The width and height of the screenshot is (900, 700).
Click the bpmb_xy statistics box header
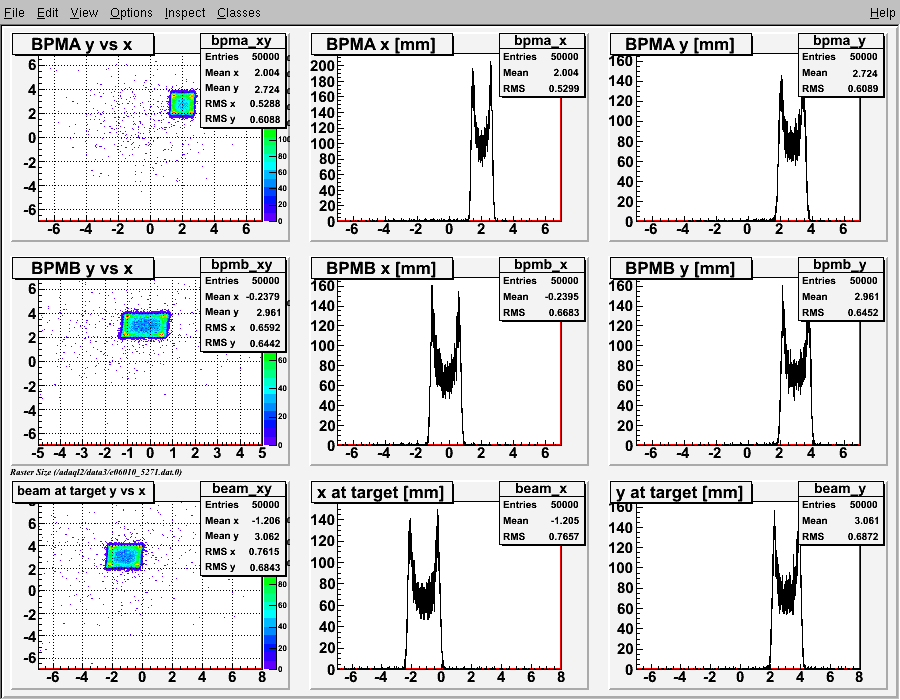[x=242, y=265]
